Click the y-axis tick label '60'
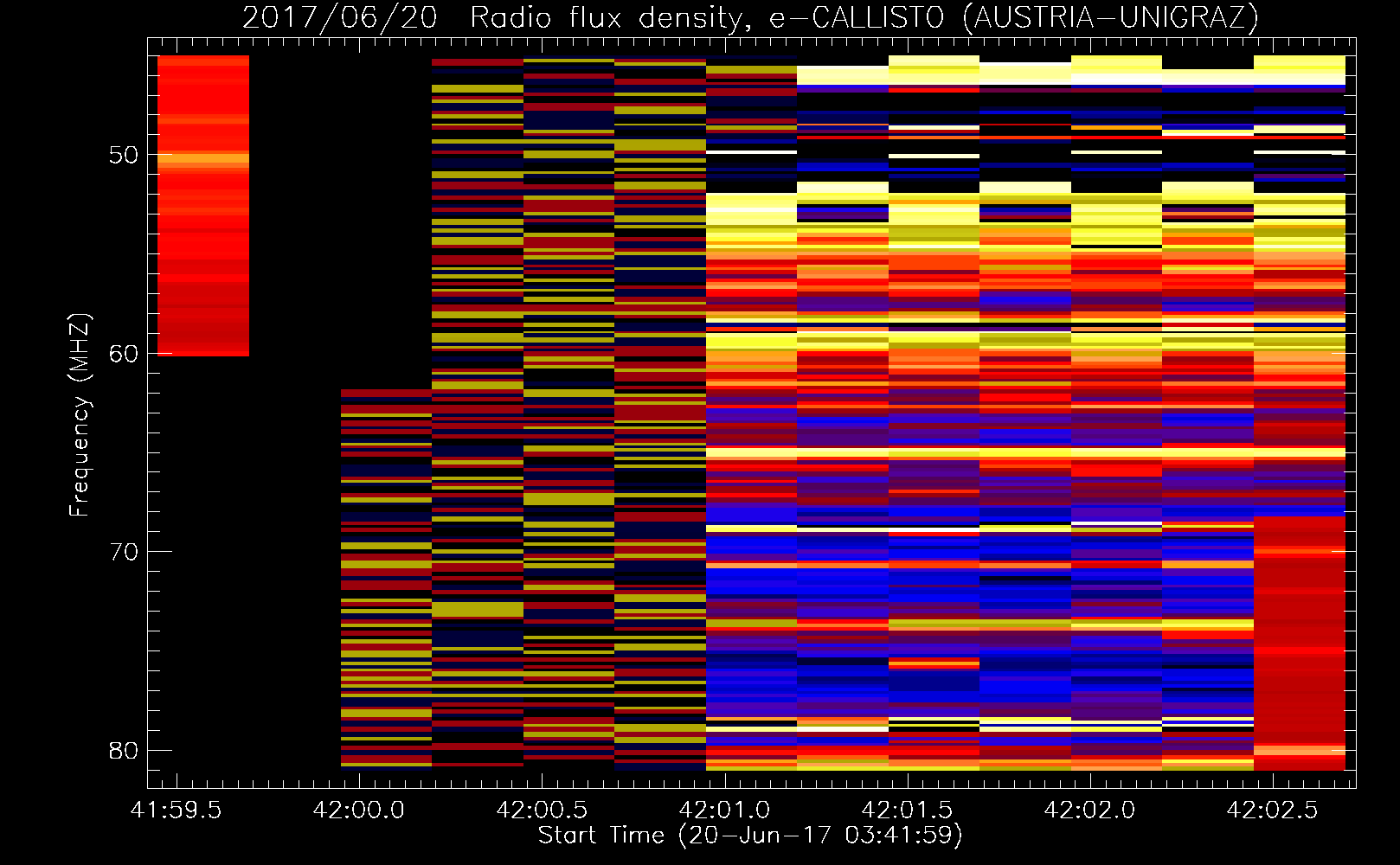 coord(124,354)
